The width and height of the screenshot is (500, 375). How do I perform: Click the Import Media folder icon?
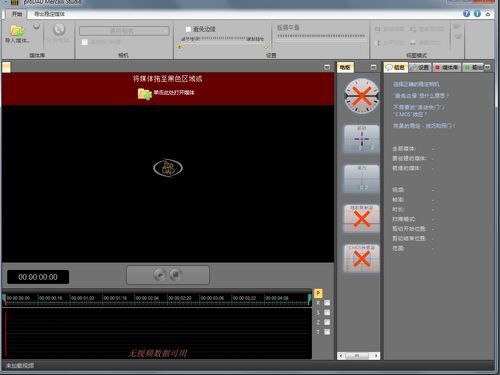click(17, 30)
